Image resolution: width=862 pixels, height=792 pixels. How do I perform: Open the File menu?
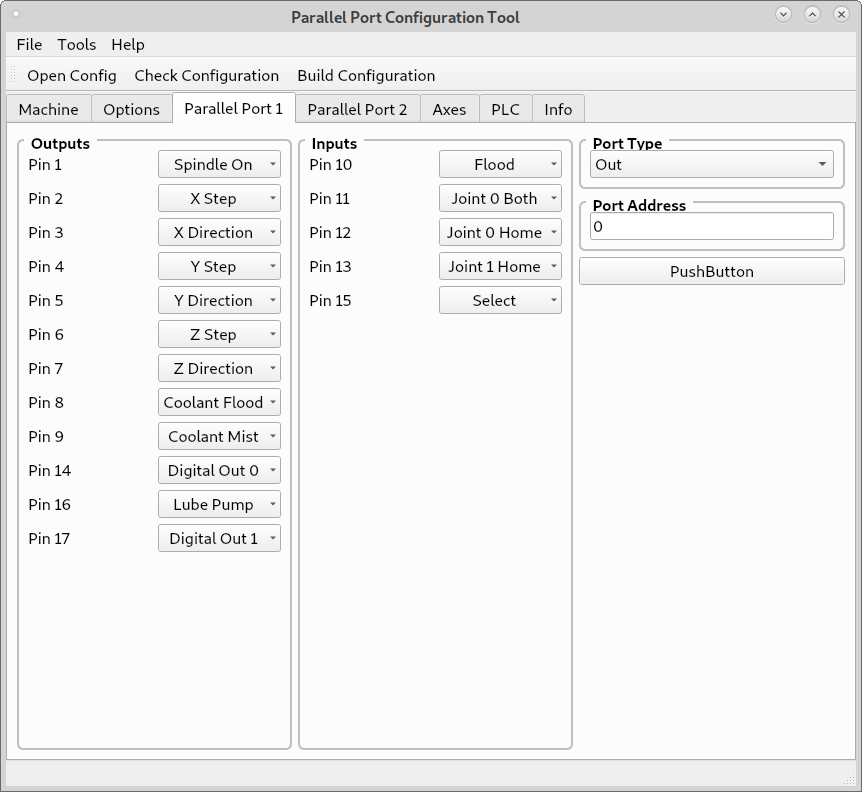click(x=29, y=45)
